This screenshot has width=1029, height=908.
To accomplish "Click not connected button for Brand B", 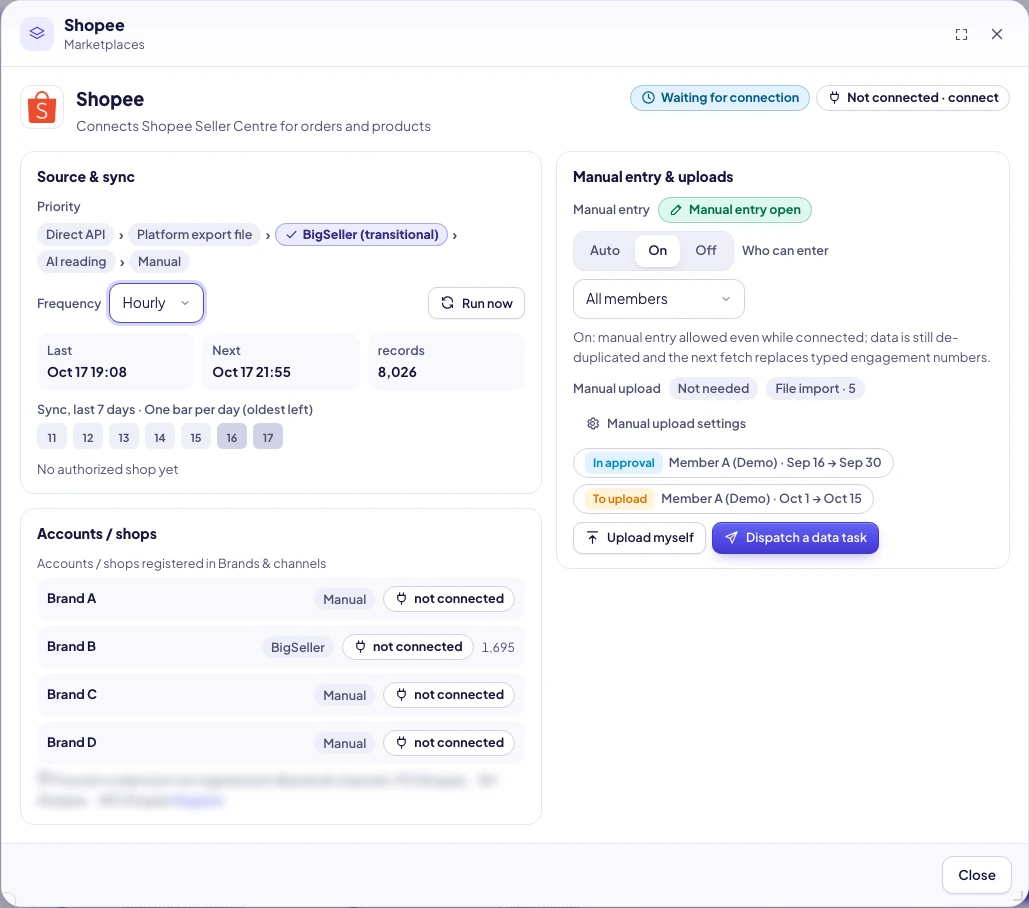I will tap(408, 647).
